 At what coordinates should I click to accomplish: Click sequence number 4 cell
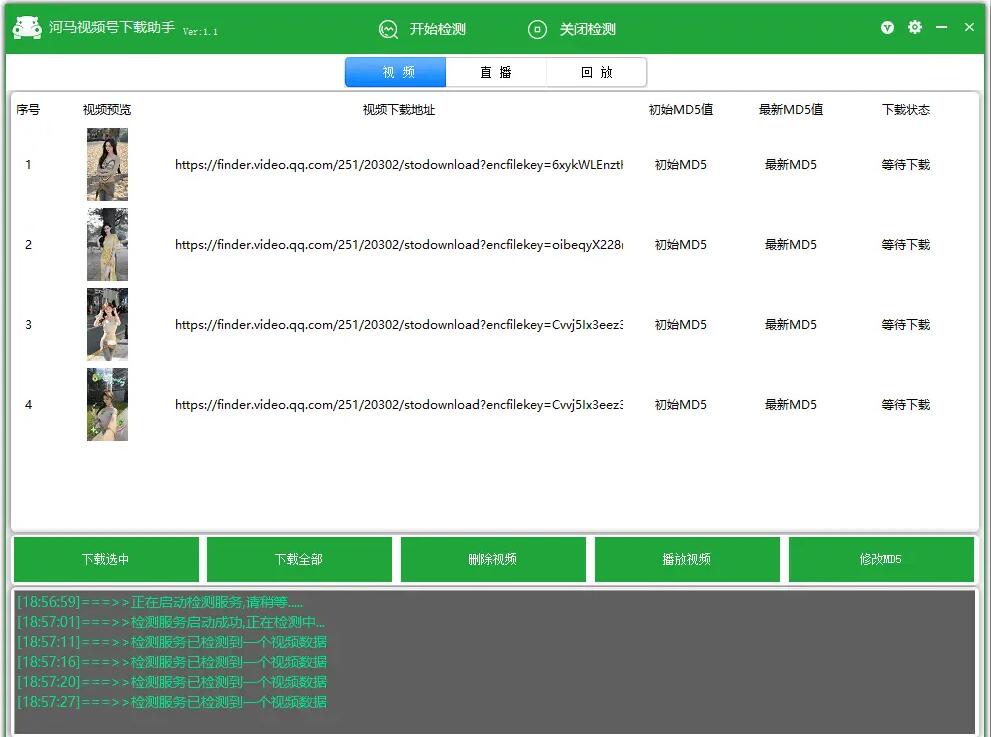pyautogui.click(x=28, y=405)
